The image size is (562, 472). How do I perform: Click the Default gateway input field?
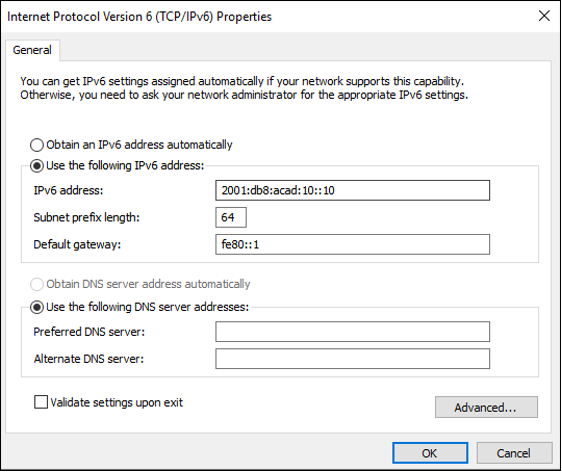(x=352, y=244)
